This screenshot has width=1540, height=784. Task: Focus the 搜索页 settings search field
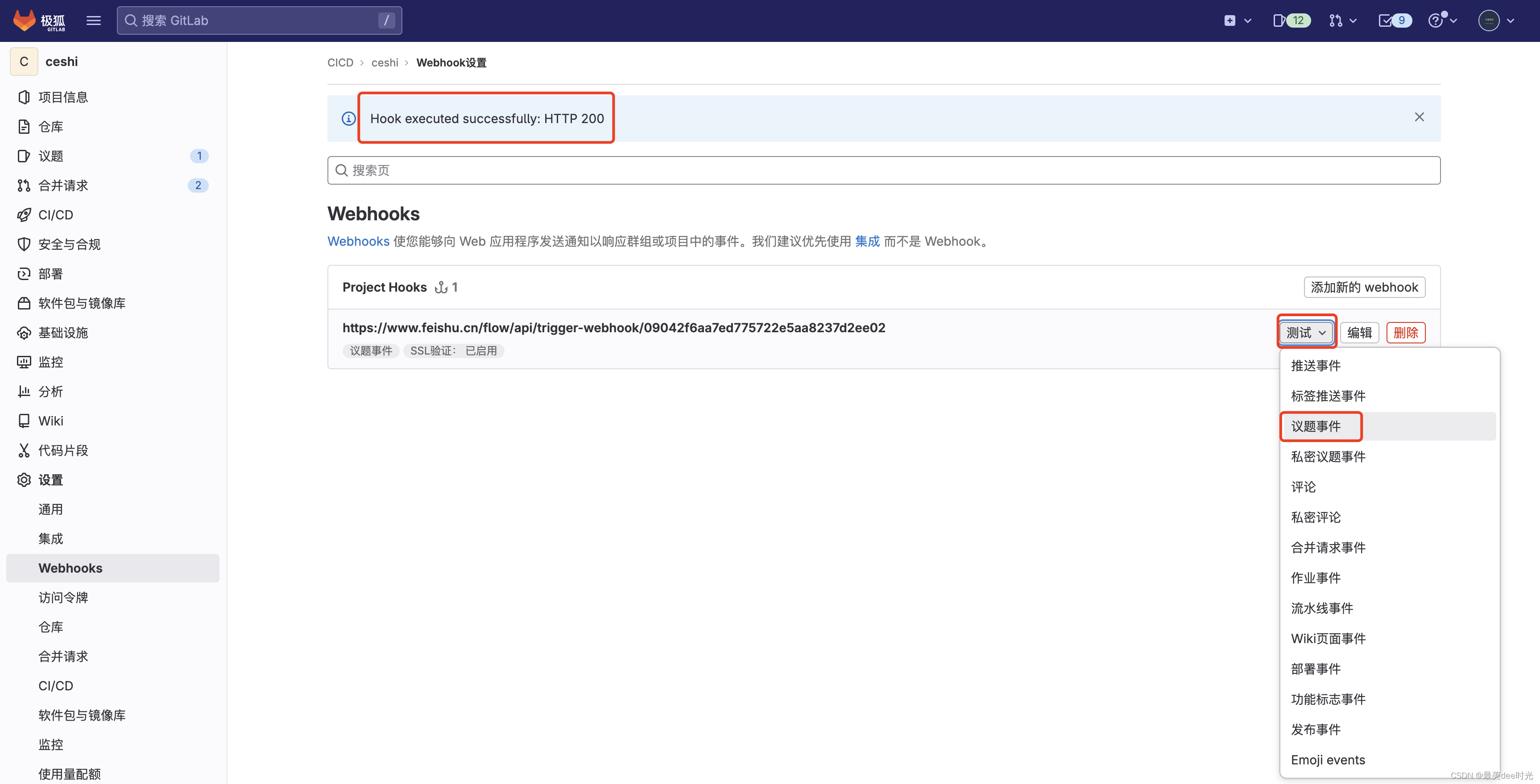(x=883, y=170)
